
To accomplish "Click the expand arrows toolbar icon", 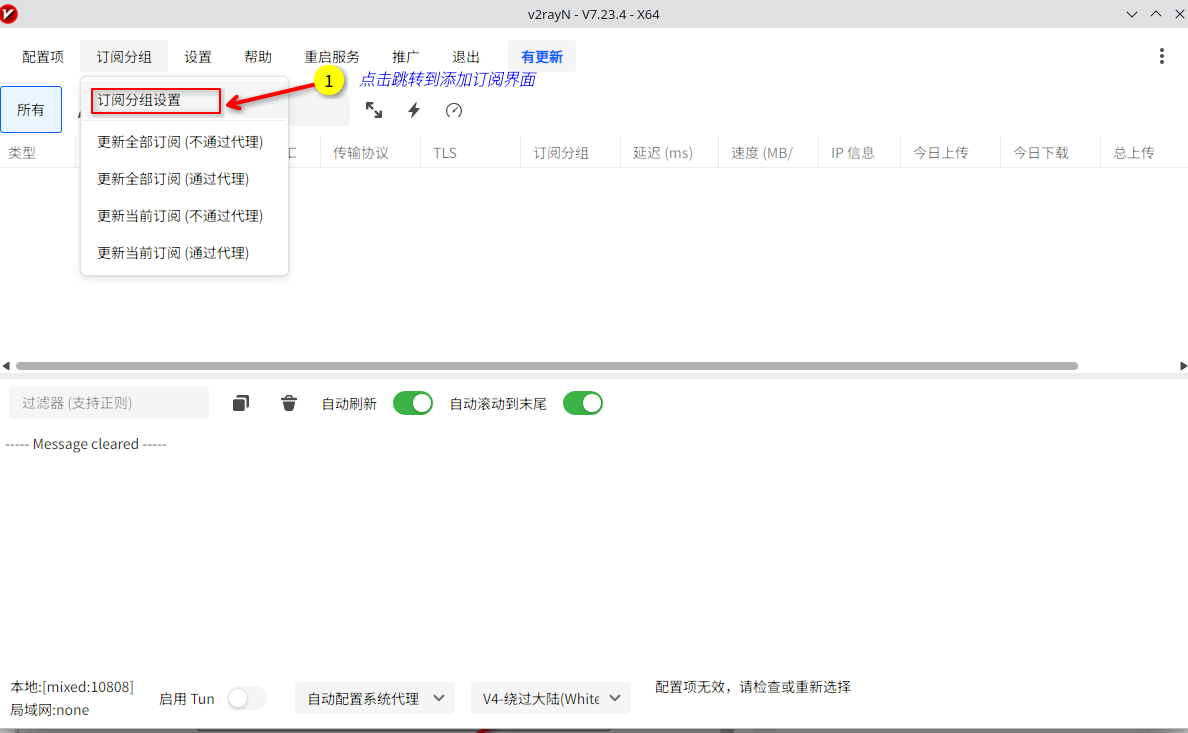I will click(x=374, y=111).
